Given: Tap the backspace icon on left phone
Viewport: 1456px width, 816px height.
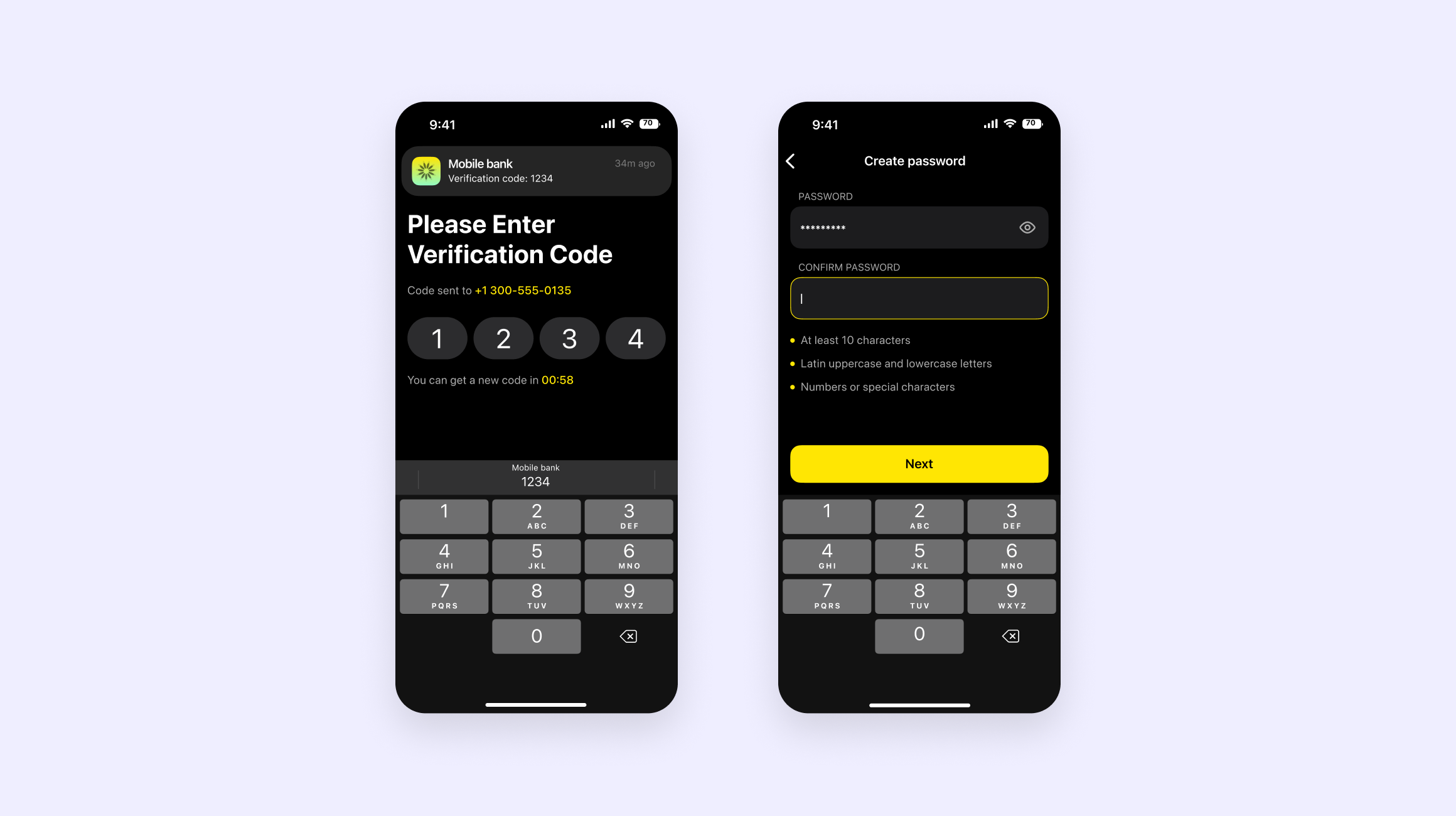Looking at the screenshot, I should 628,636.
